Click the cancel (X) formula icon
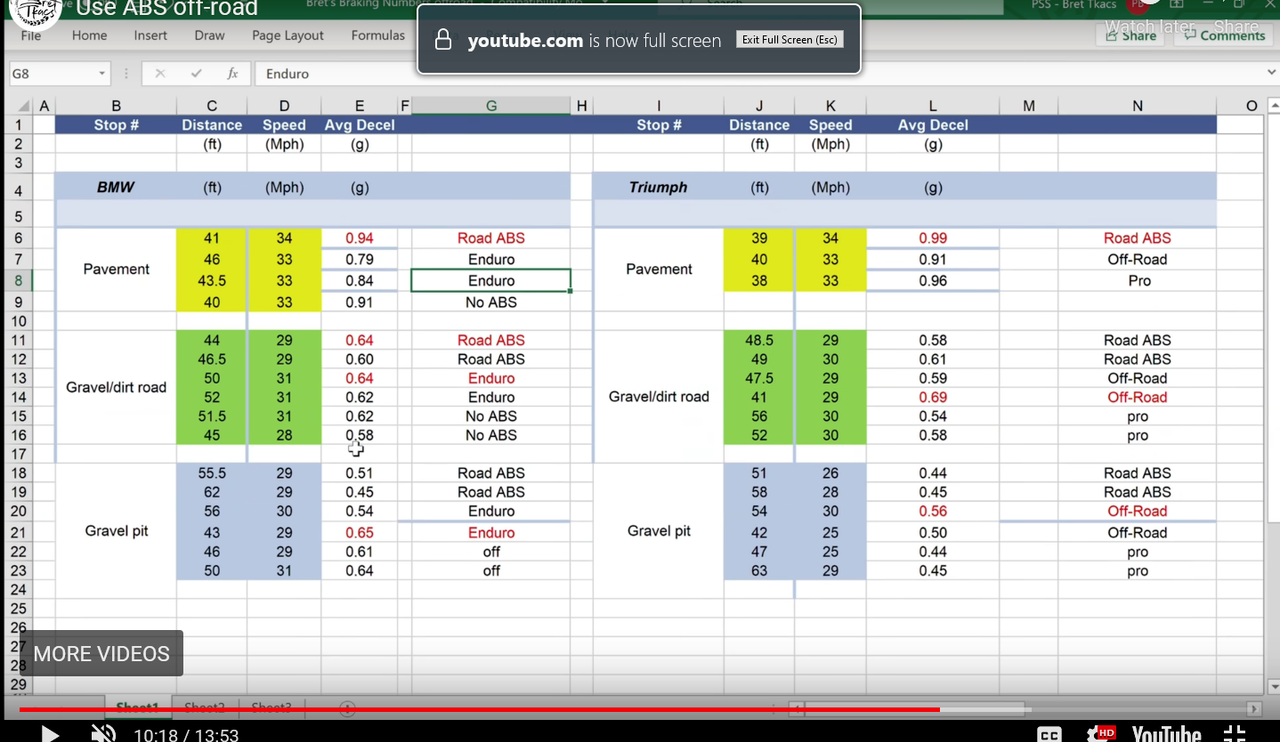This screenshot has width=1280, height=742. tap(160, 74)
